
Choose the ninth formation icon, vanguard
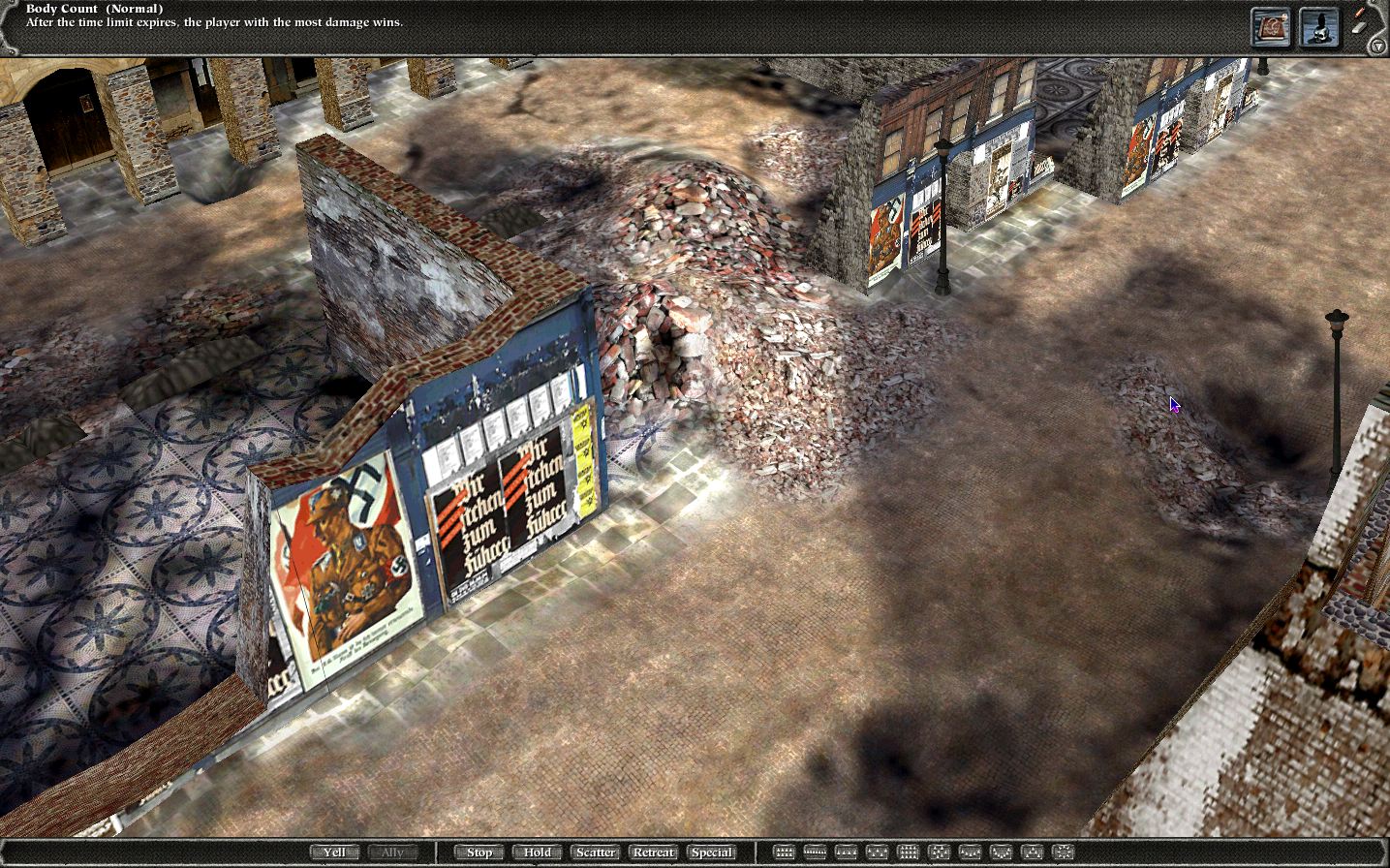click(x=1033, y=852)
